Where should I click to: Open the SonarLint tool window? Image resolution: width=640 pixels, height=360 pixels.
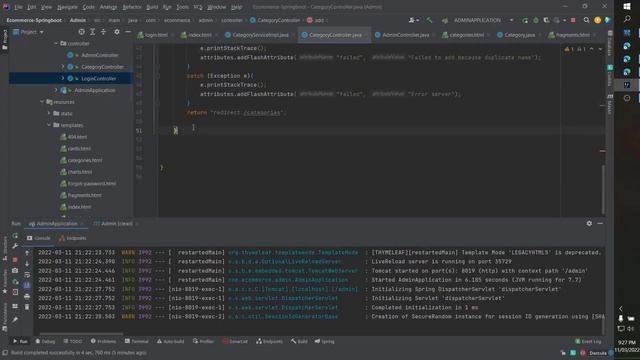coord(235,341)
